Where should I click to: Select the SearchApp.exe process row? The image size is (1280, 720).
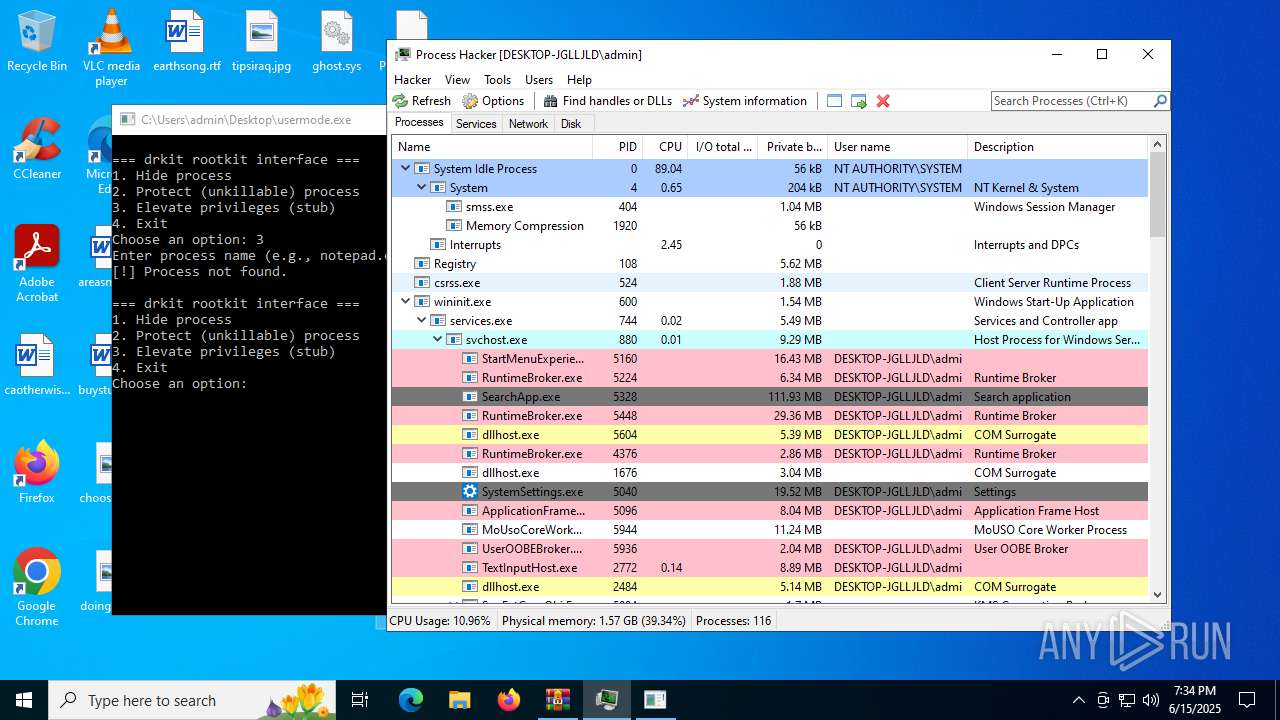pos(770,397)
